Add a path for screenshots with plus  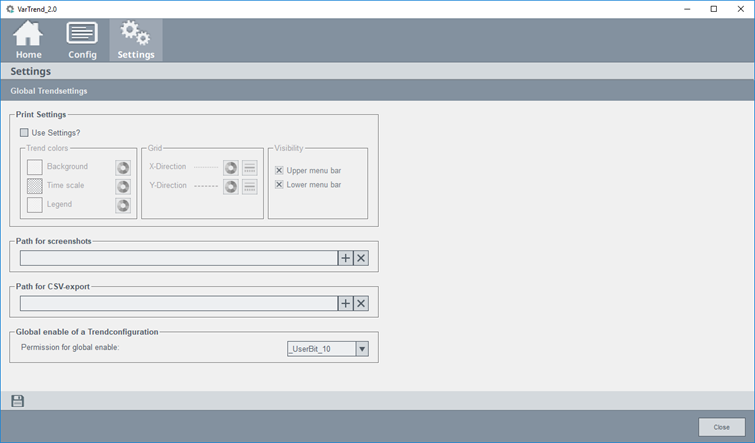pyautogui.click(x=345, y=258)
